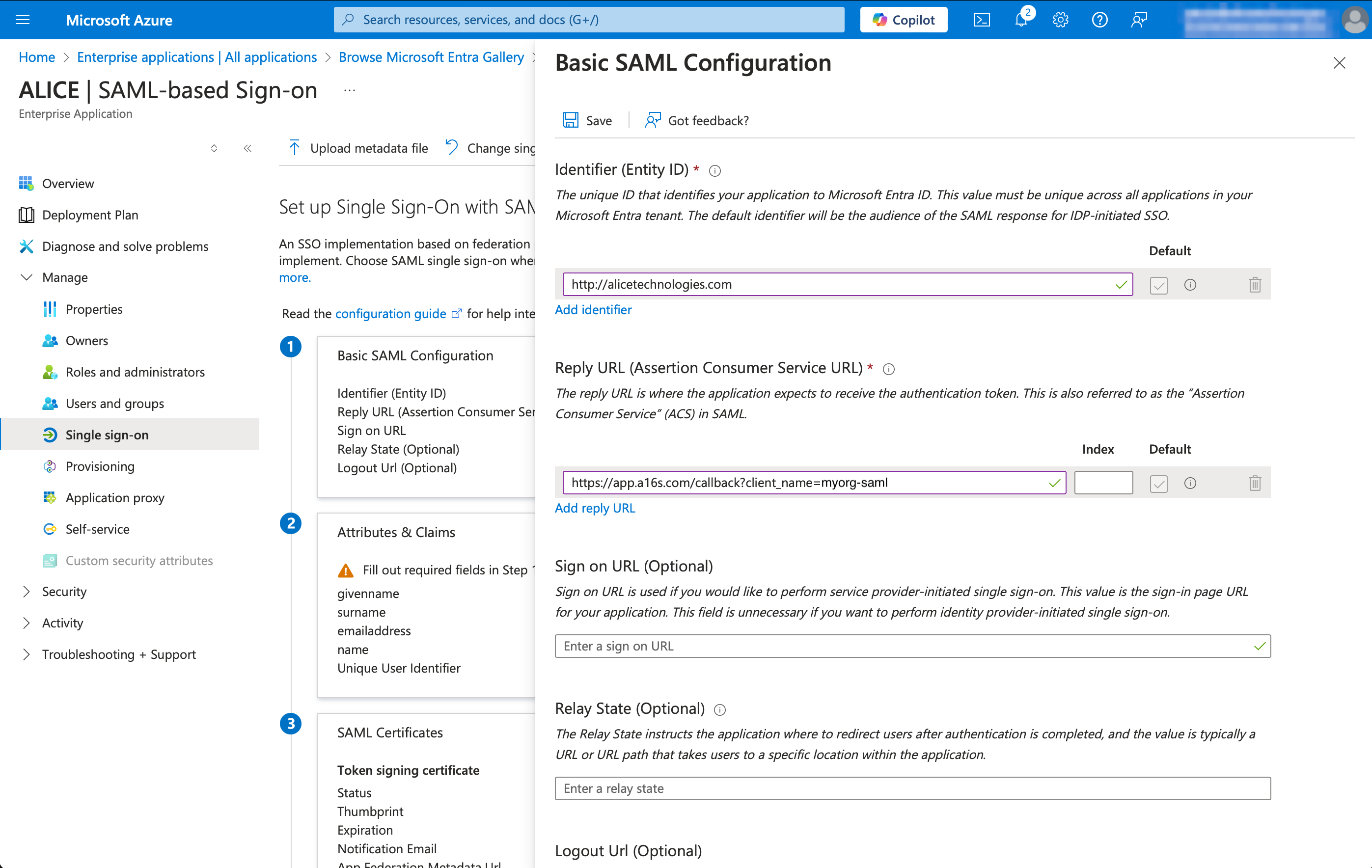Open the feedback icon in top bar
The image size is (1372, 868).
[1139, 20]
